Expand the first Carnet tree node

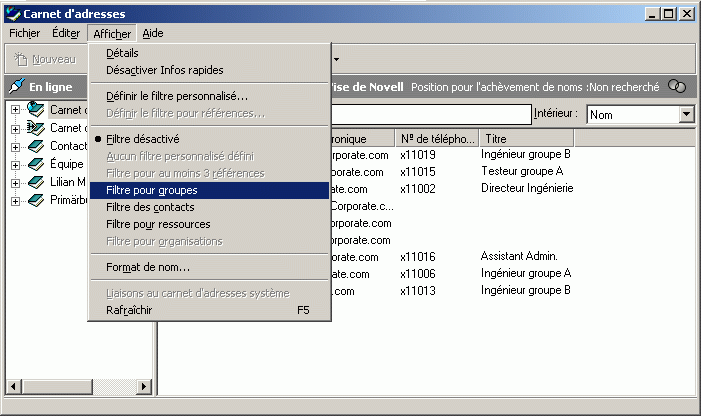[15, 110]
